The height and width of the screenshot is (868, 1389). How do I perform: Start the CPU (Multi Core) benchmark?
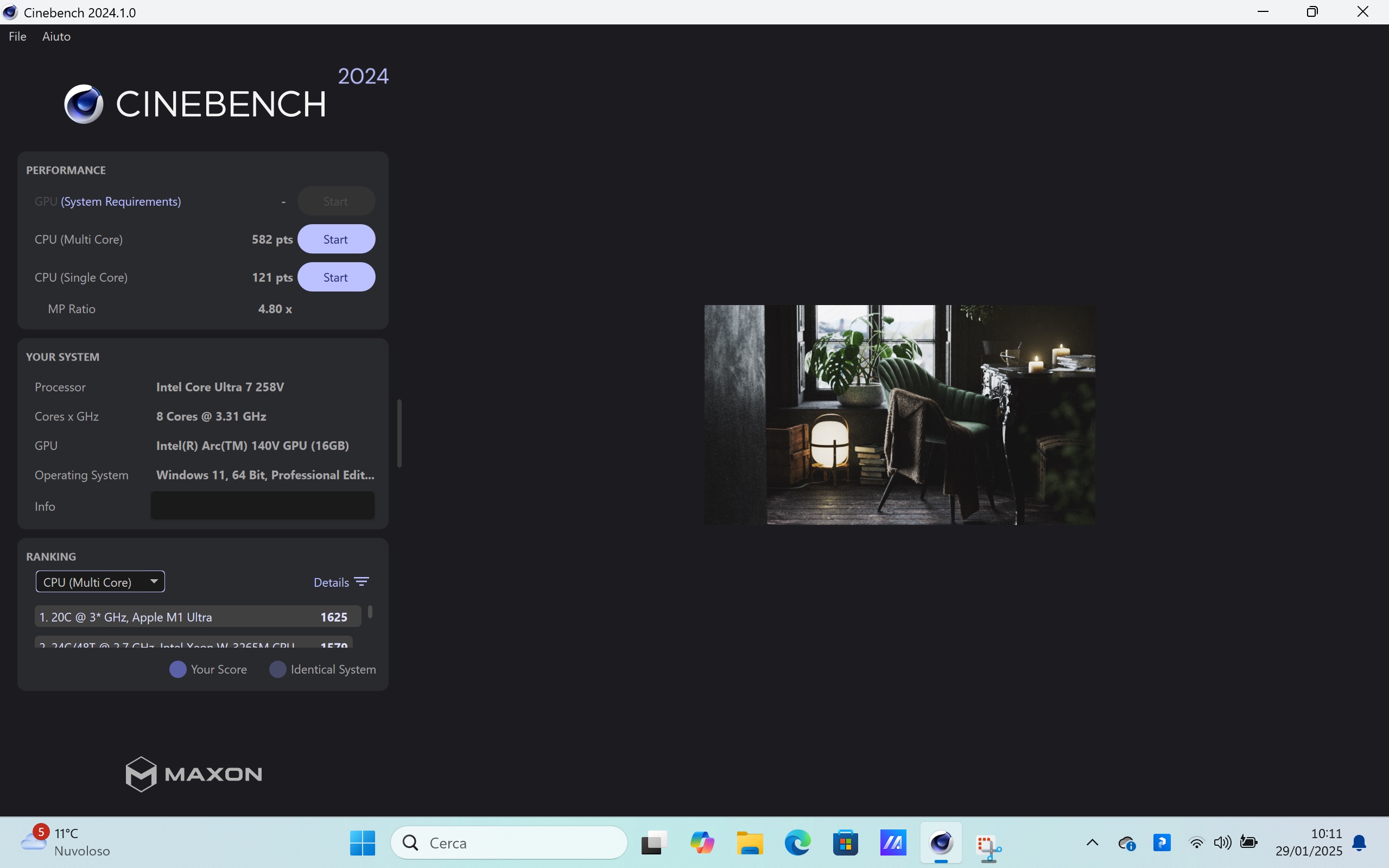[x=336, y=239]
